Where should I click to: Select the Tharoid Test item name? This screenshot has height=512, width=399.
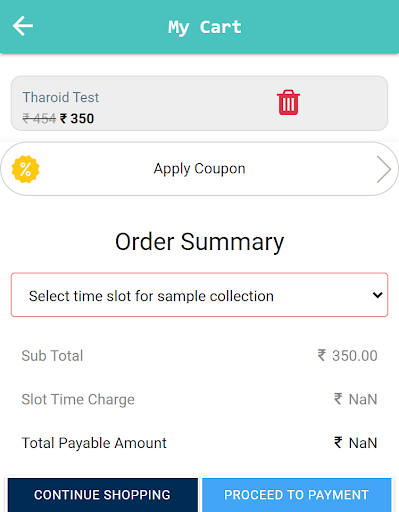(x=61, y=97)
